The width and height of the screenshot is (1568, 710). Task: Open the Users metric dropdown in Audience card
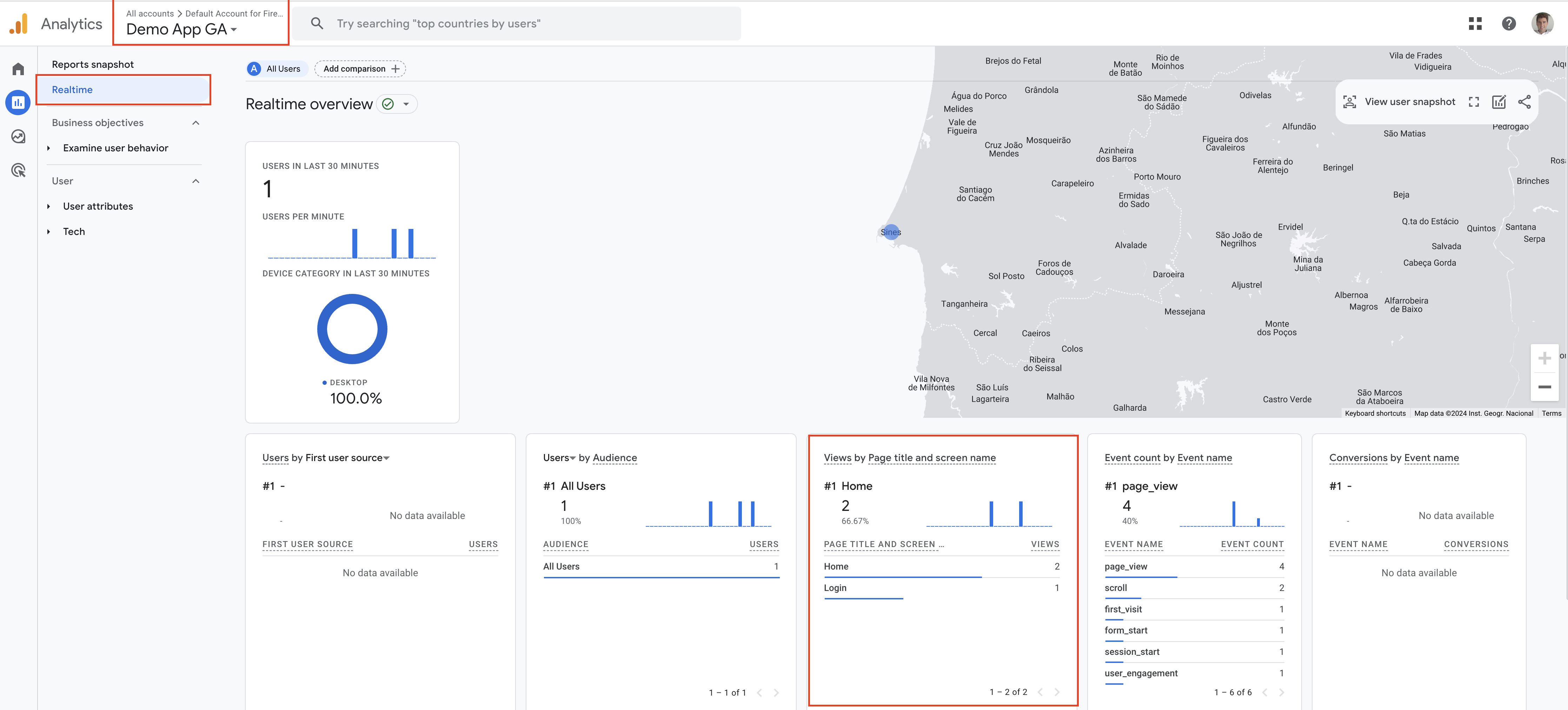coord(559,458)
